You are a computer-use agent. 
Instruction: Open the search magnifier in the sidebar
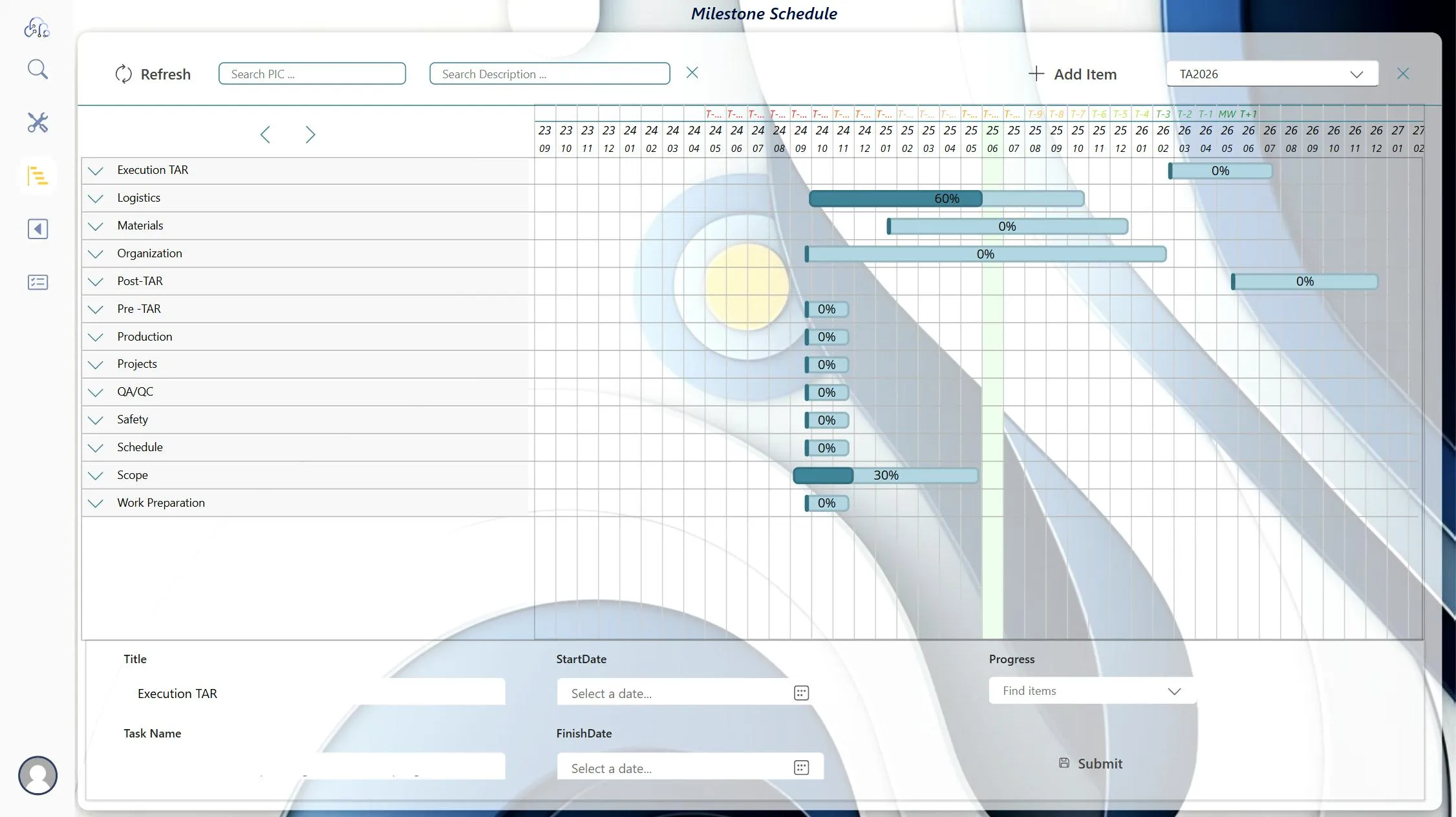[x=37, y=69]
